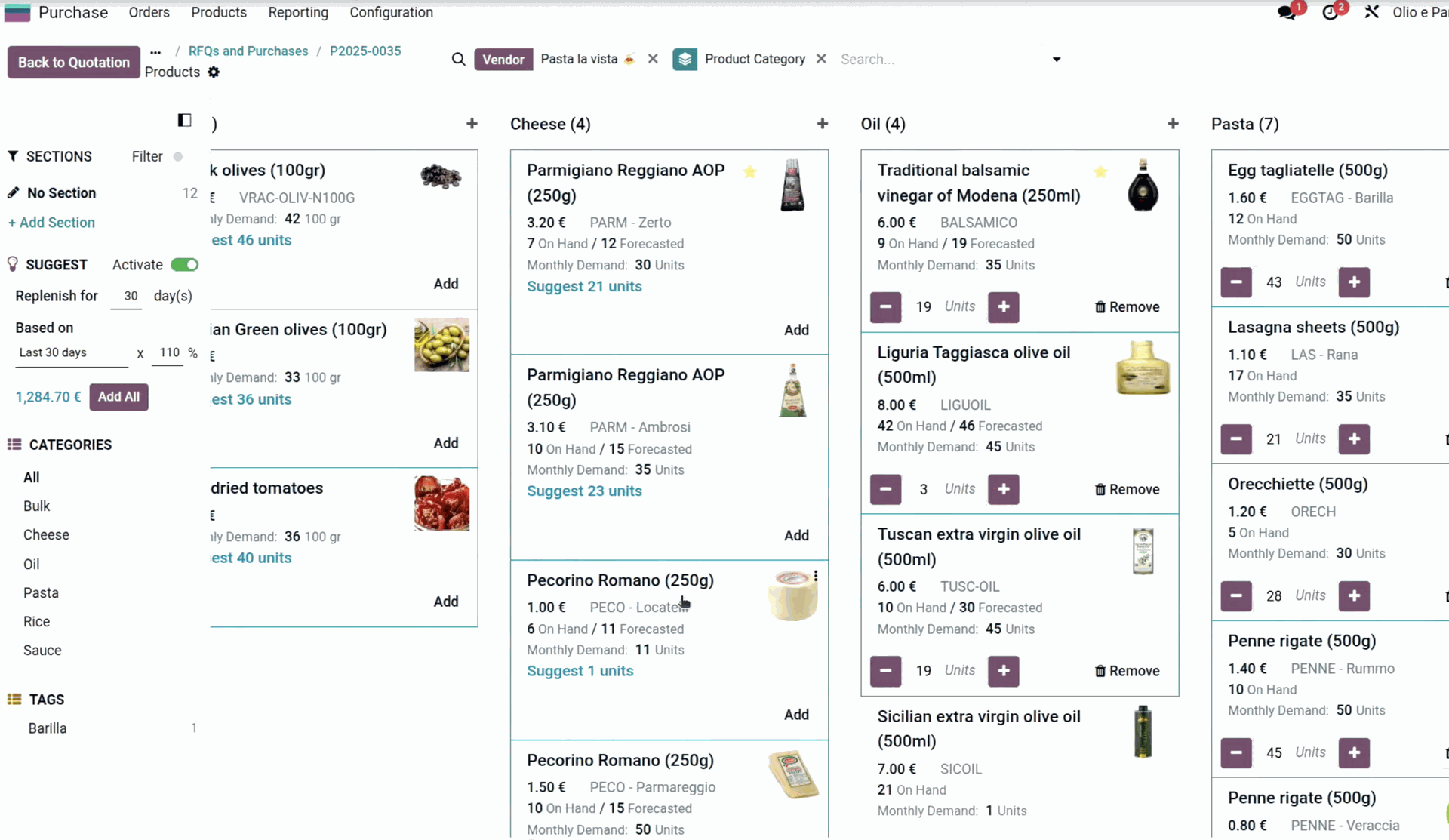Unfavorite the Parmigiano Reggiano star

(750, 172)
